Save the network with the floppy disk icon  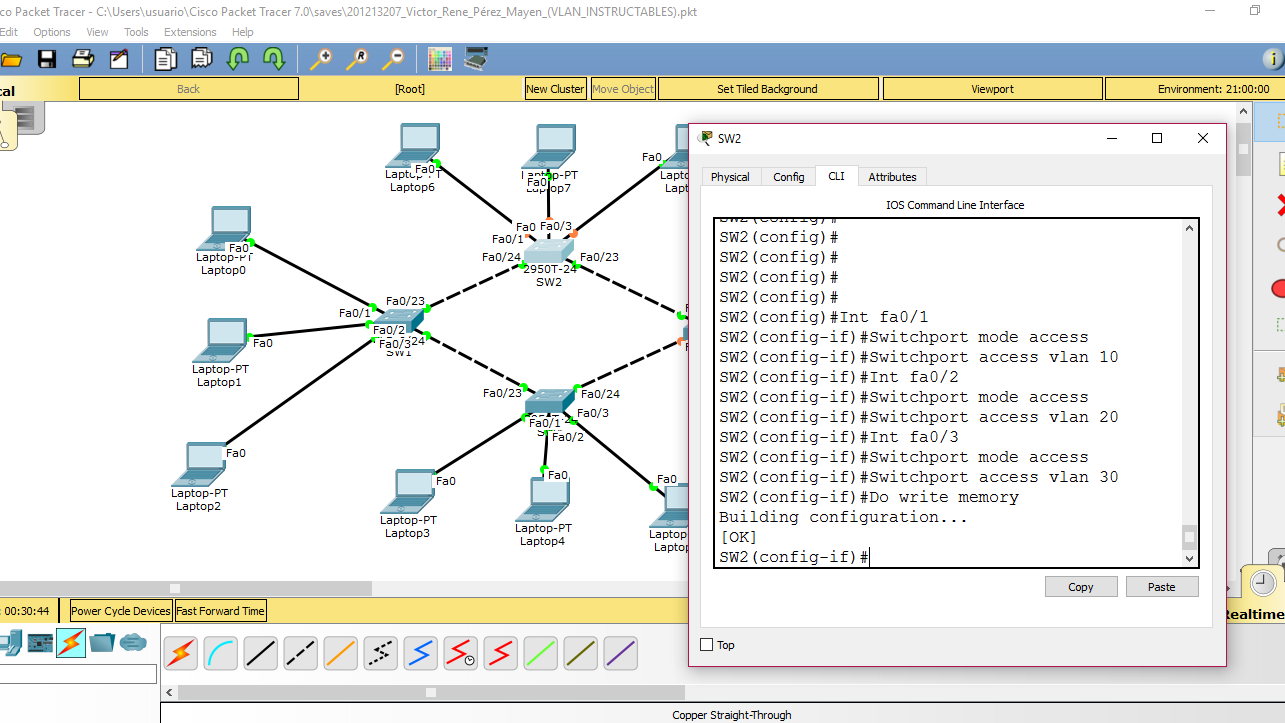[x=47, y=59]
